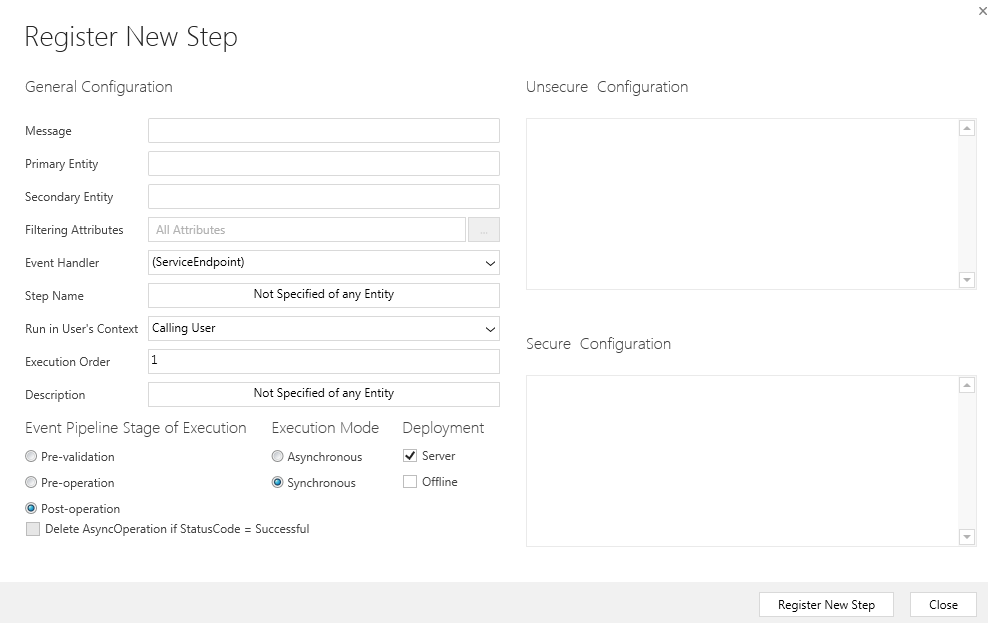Image resolution: width=988 pixels, height=623 pixels.
Task: Select Synchronous execution mode
Action: [x=278, y=483]
